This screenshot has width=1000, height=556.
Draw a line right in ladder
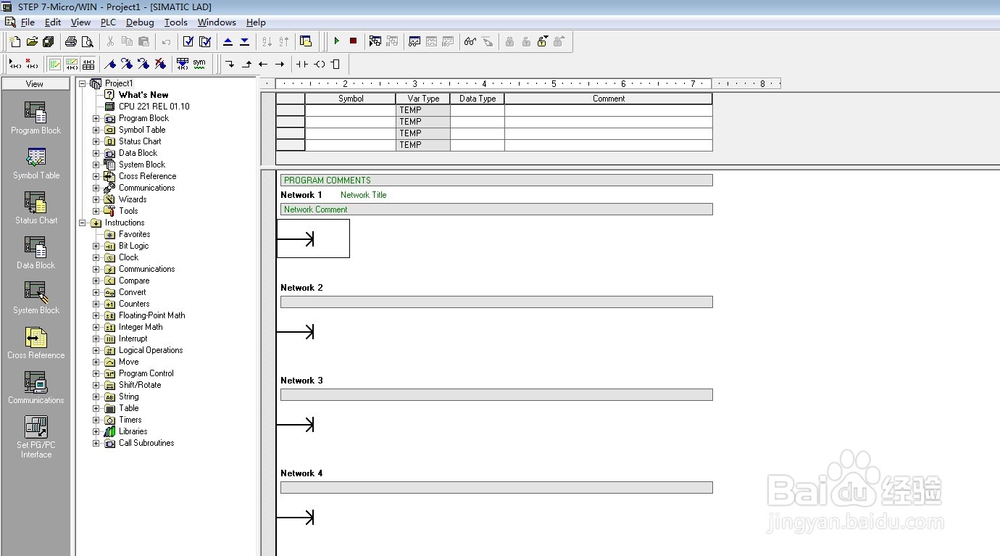point(279,64)
